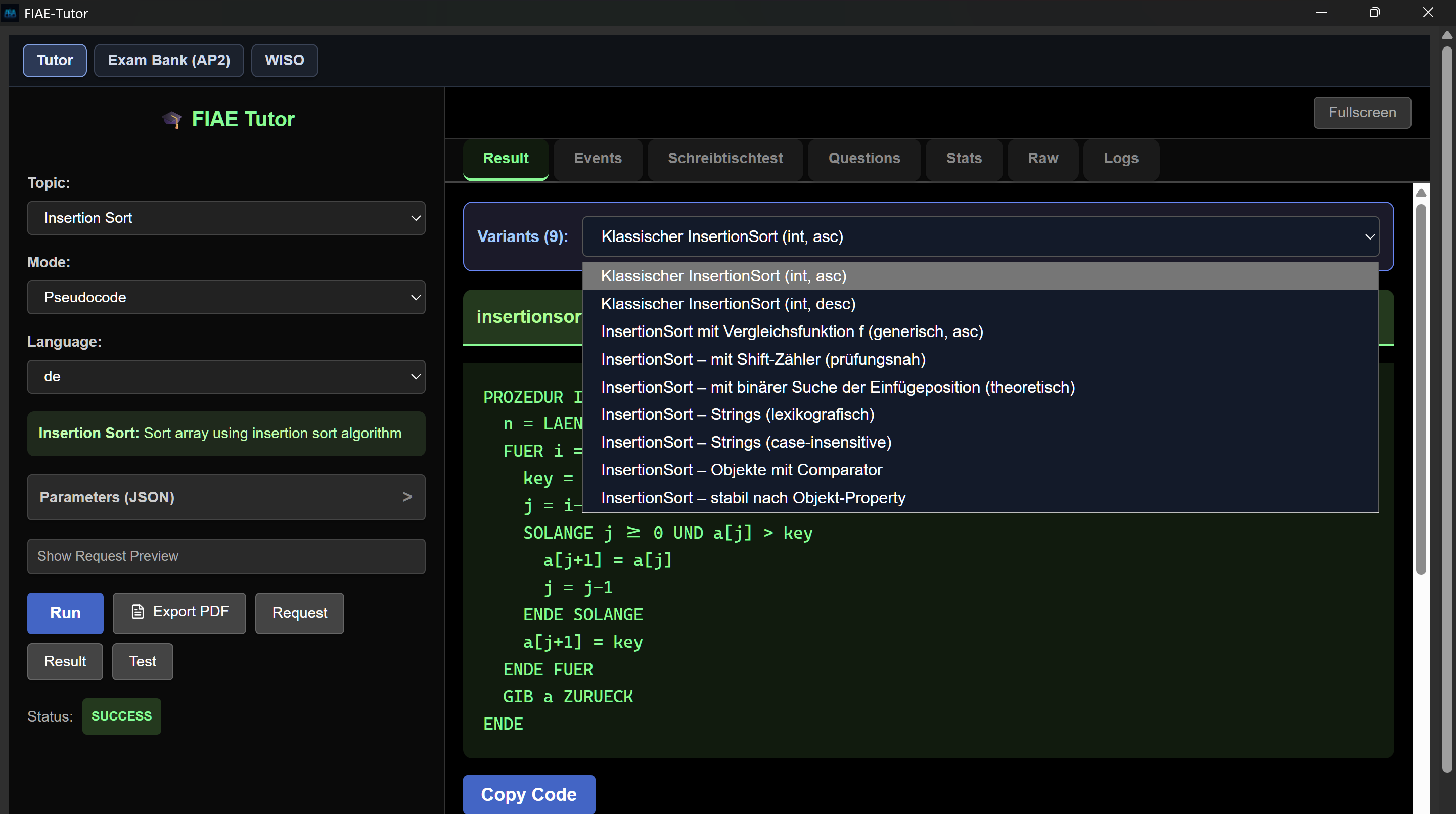Screen dimensions: 1456x814
Task: Open the Topic dropdown showing Insertion Sort
Action: coord(226,218)
